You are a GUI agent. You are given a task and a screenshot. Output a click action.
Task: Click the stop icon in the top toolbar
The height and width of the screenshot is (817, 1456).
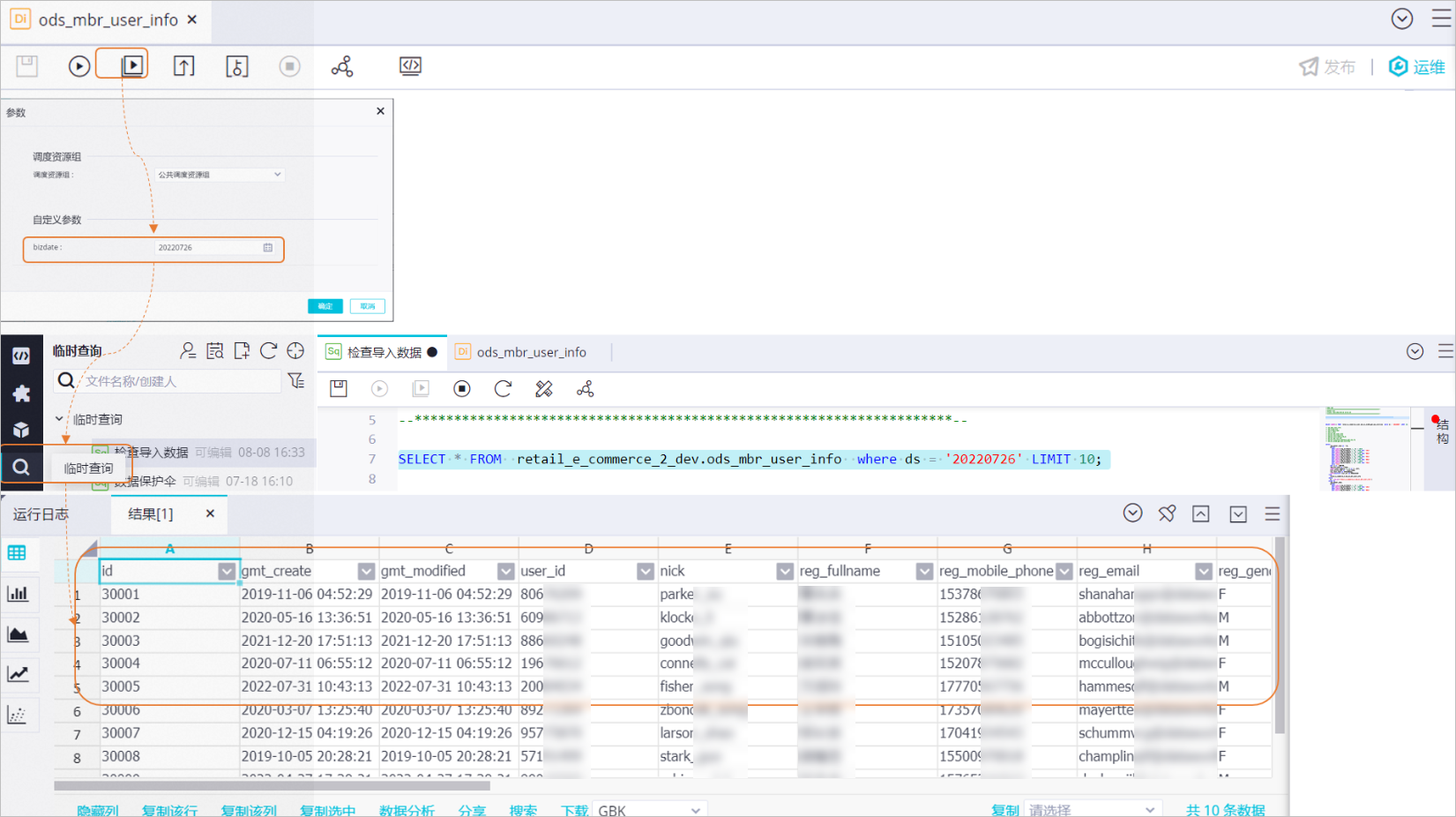point(289,66)
